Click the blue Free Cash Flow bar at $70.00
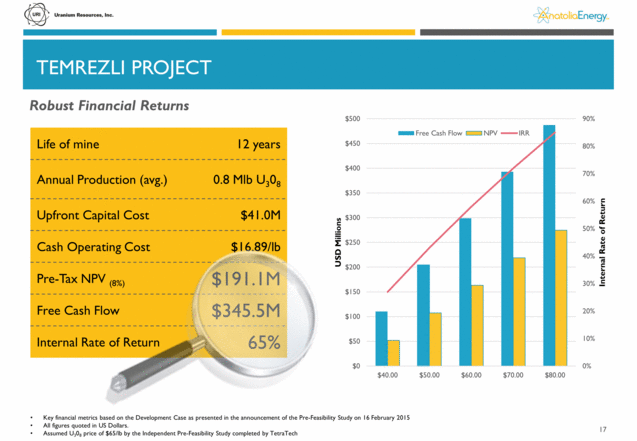The image size is (637, 441). click(x=507, y=269)
